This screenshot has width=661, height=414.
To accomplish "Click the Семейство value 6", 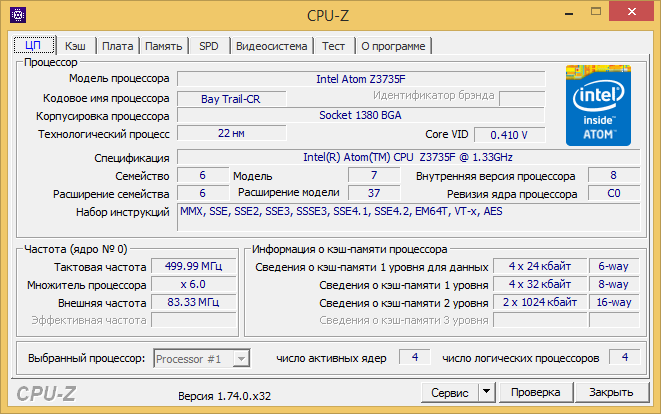I will 203,175.
